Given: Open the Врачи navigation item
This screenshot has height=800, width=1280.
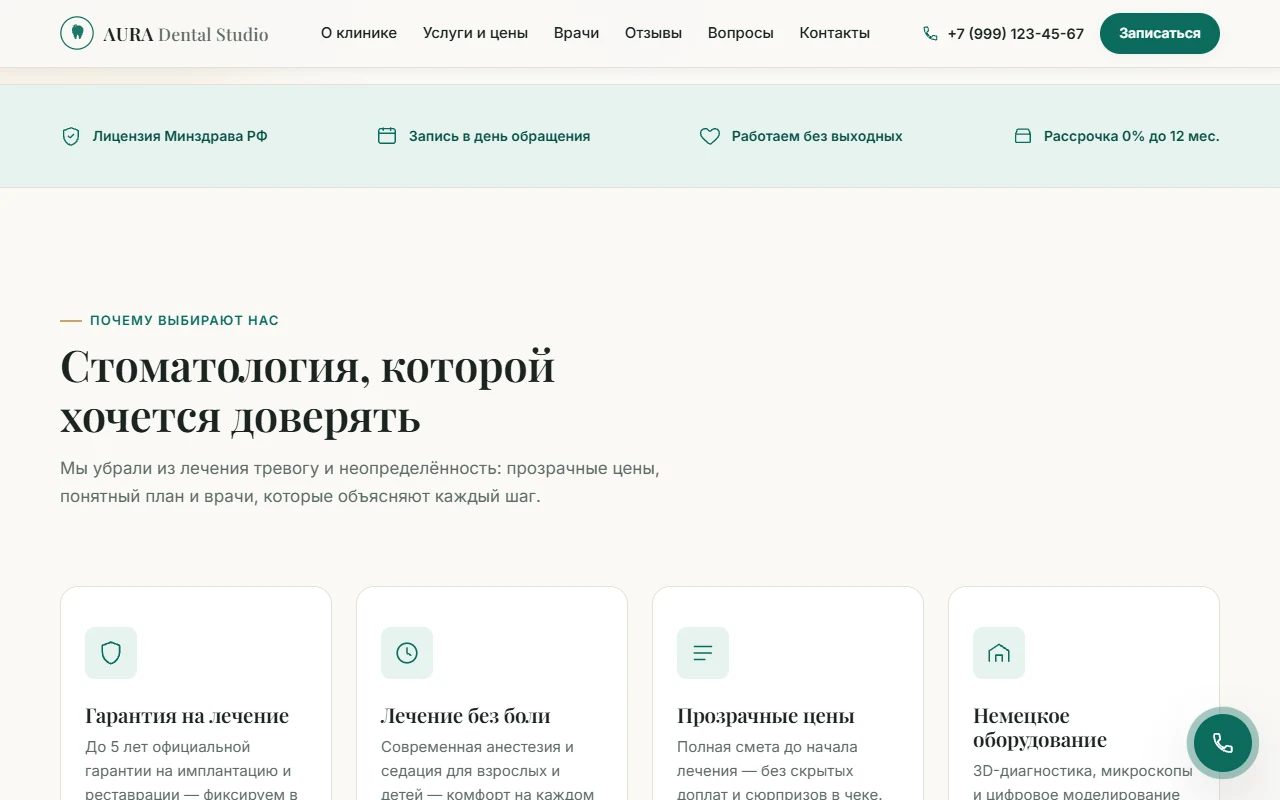Looking at the screenshot, I should tap(577, 33).
